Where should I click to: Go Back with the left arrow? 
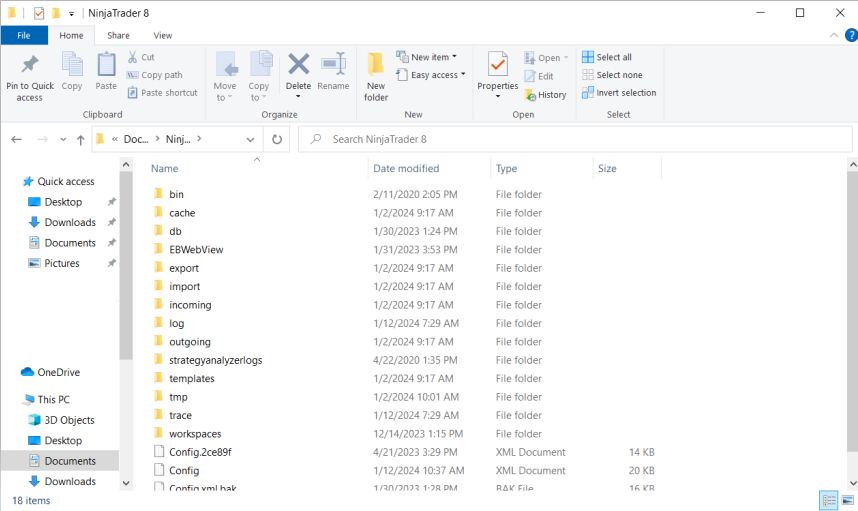coord(16,140)
